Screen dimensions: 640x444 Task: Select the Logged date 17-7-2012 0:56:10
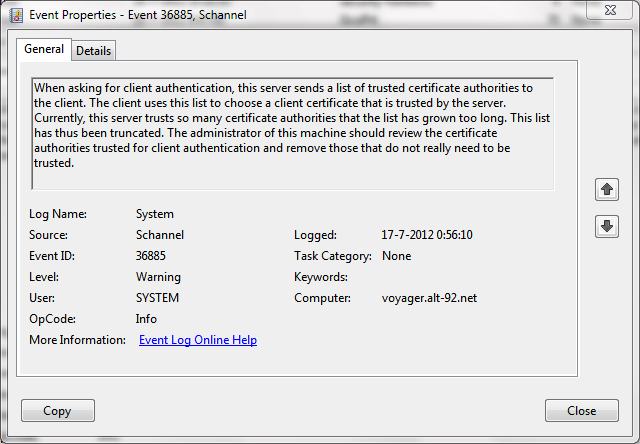[427, 235]
